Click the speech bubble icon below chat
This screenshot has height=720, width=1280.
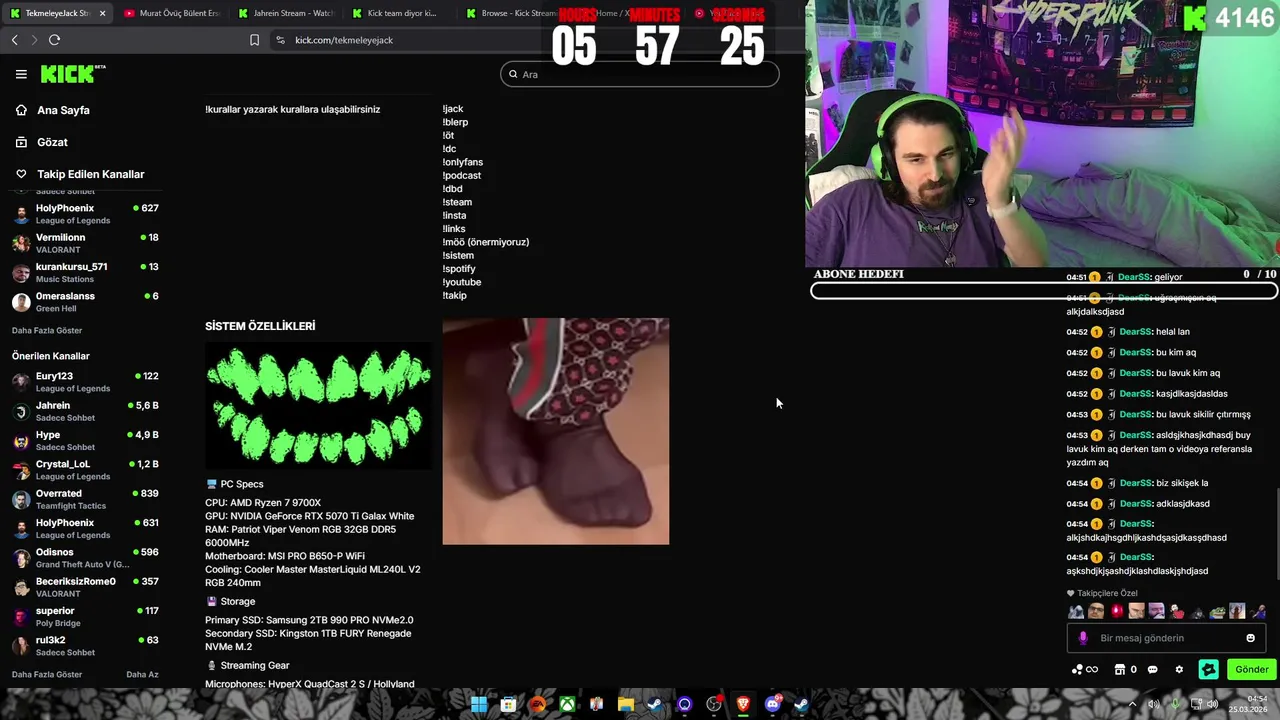[x=1152, y=670]
